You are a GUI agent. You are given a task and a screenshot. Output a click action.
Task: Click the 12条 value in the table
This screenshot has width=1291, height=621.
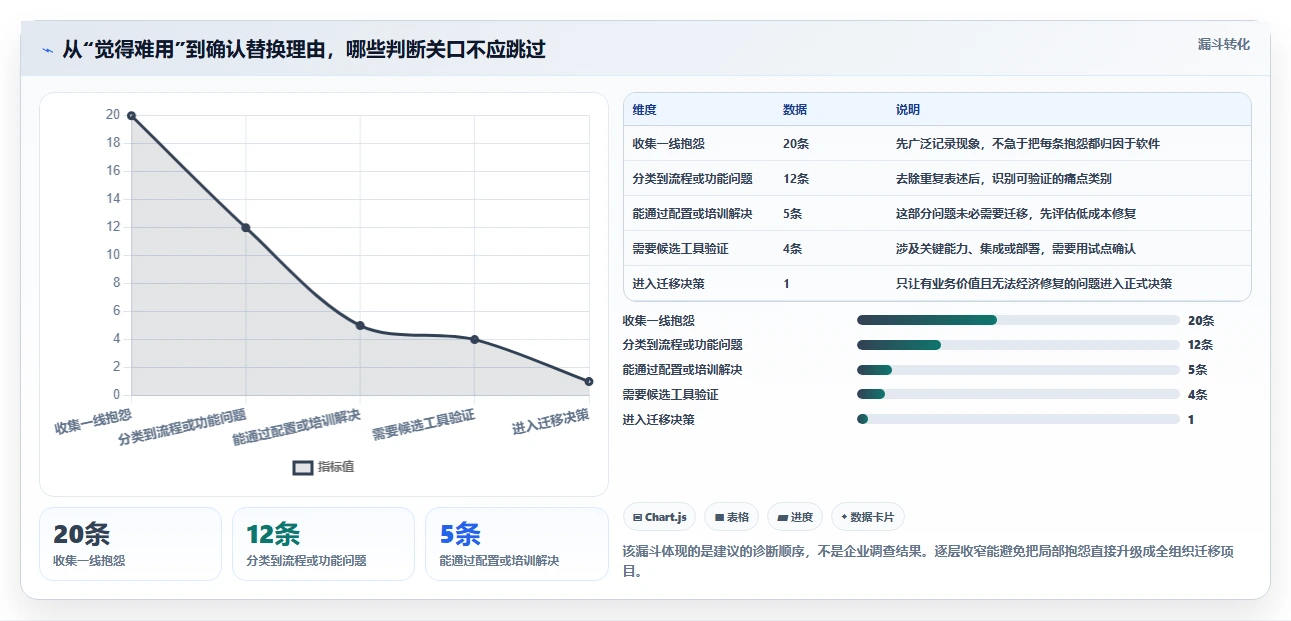point(796,179)
